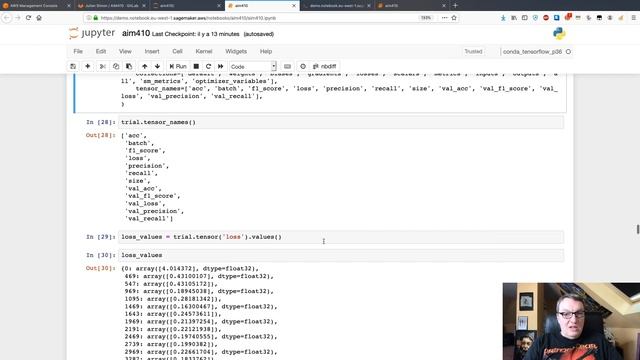The width and height of the screenshot is (640, 360).
Task: Restart kernel and run all cells icon
Action: click(x=220, y=67)
